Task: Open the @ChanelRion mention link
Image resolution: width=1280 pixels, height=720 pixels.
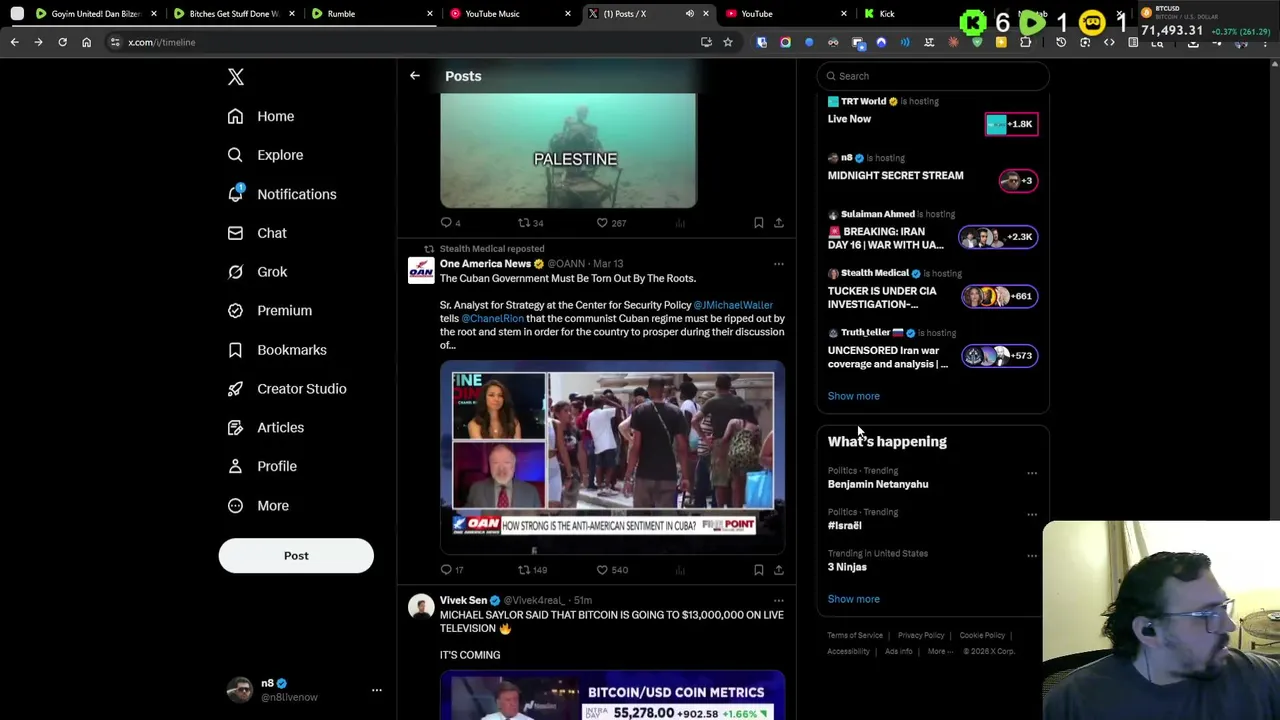Action: (x=492, y=318)
